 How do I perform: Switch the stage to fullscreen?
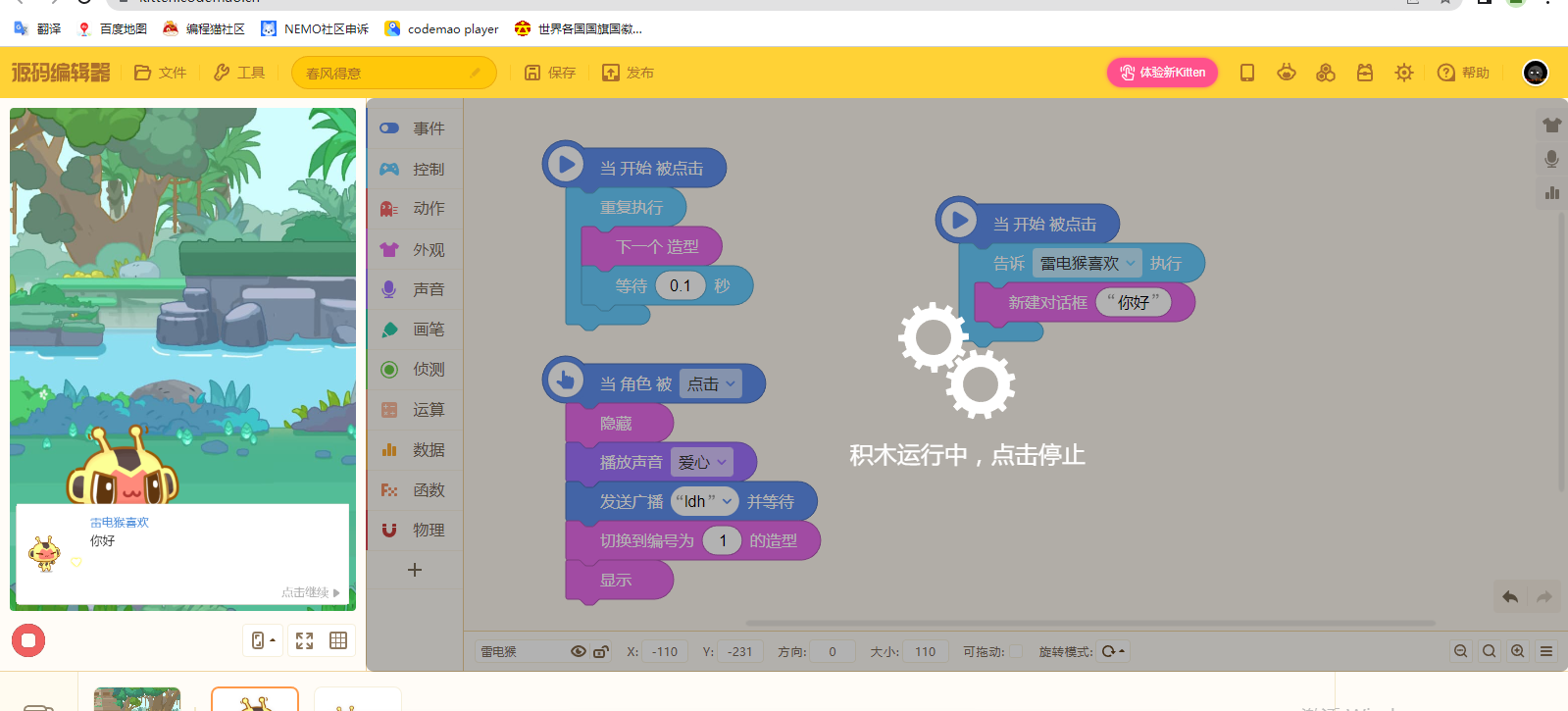(305, 640)
